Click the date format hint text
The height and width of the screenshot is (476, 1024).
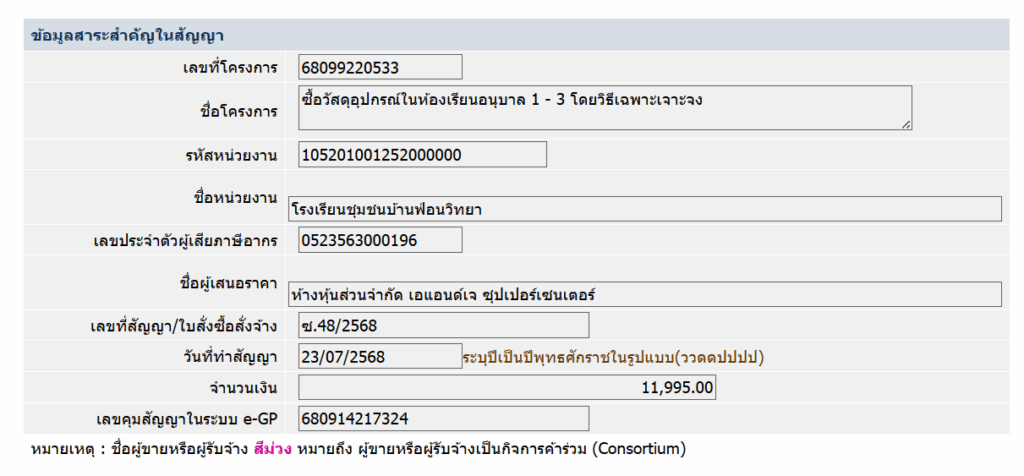tap(614, 357)
